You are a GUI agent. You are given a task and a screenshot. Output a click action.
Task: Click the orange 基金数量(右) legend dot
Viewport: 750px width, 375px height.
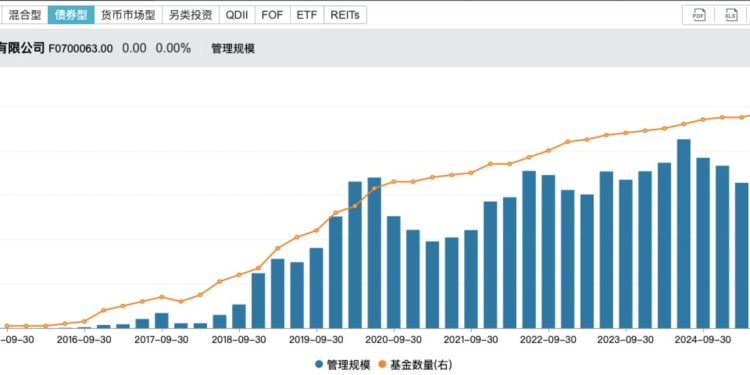coord(383,365)
